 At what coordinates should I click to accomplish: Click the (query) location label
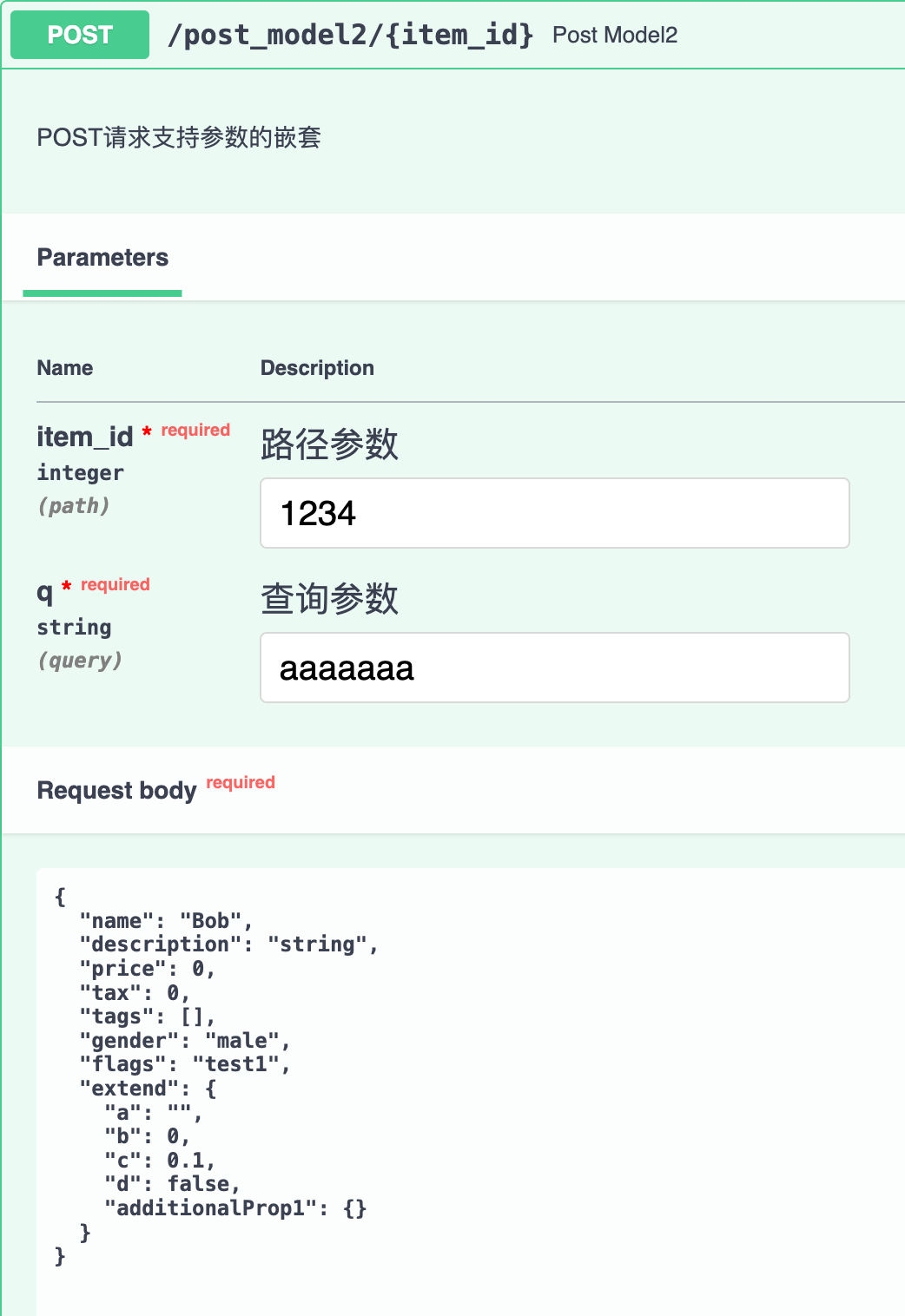click(80, 661)
